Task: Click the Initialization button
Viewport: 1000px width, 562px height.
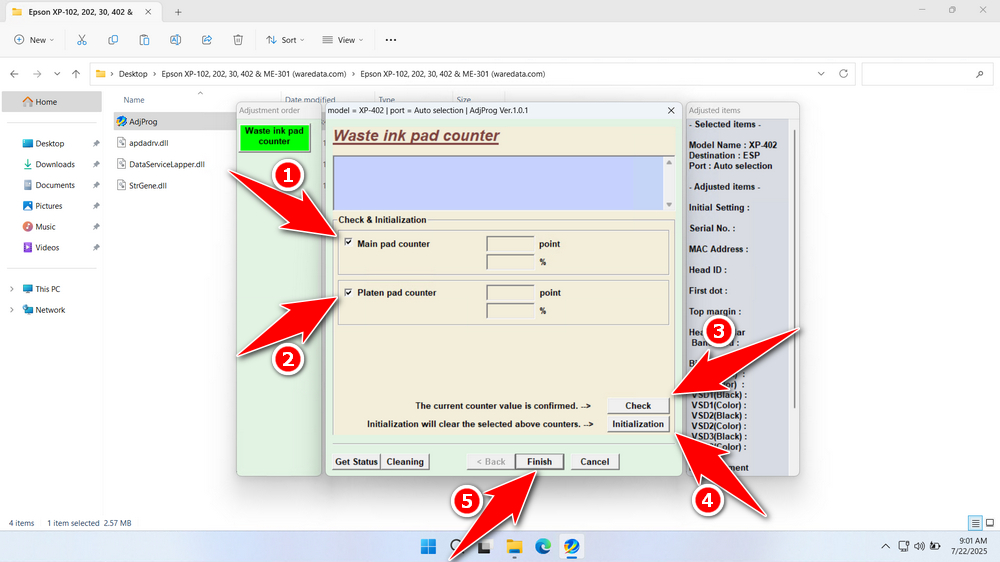Action: 638,424
